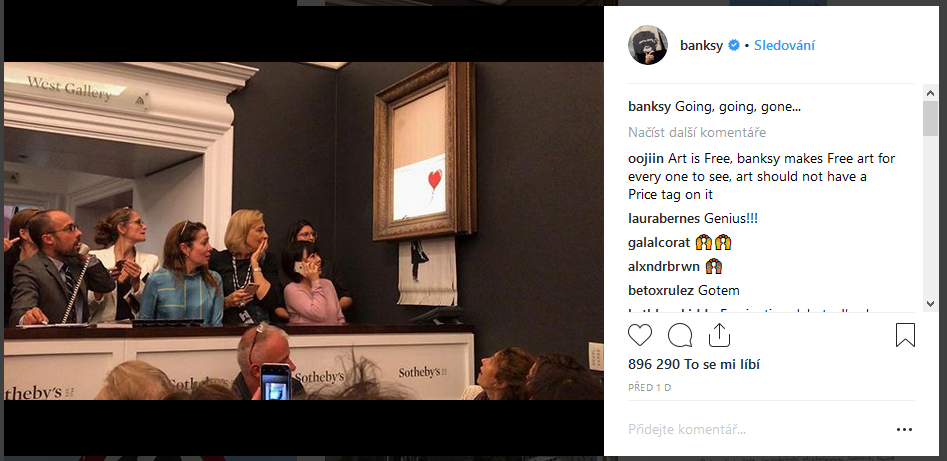Open banksy's profile avatar picture
This screenshot has width=947, height=461.
click(647, 45)
